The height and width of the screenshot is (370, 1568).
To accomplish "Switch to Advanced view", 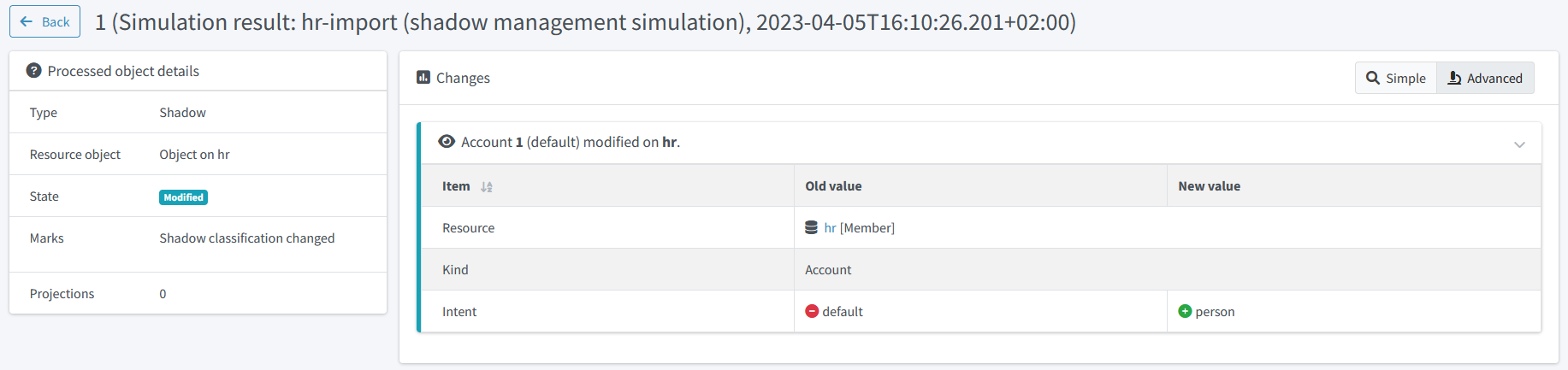I will 1485,78.
